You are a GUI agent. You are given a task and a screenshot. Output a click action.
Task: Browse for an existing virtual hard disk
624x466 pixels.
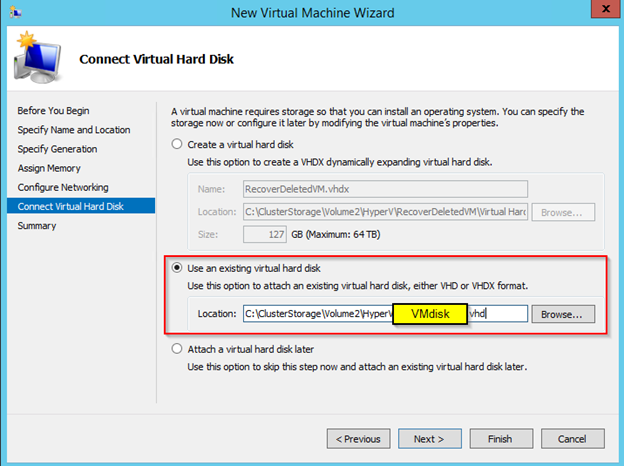562,314
